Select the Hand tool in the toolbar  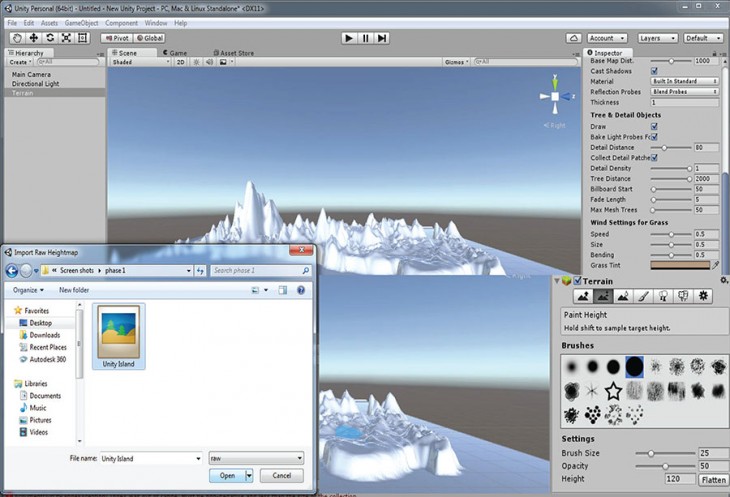(x=17, y=38)
